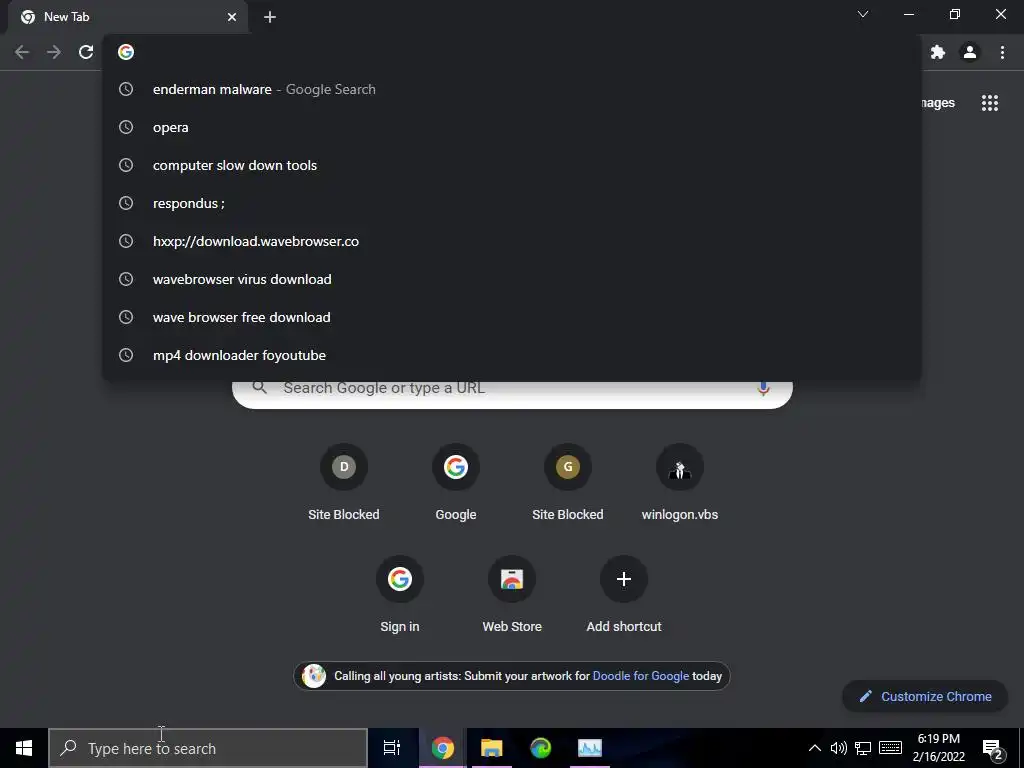Click the Google icon in address bar

(x=126, y=52)
